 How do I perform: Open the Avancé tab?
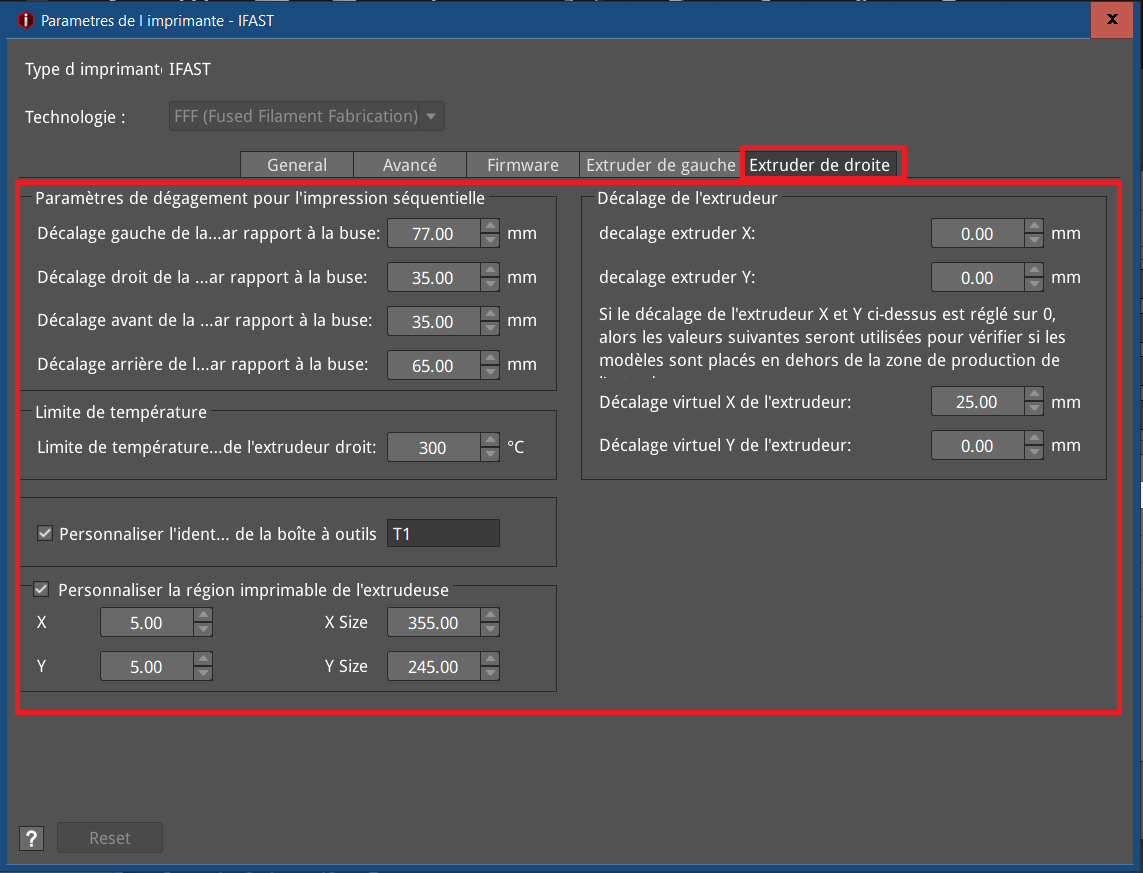tap(410, 165)
